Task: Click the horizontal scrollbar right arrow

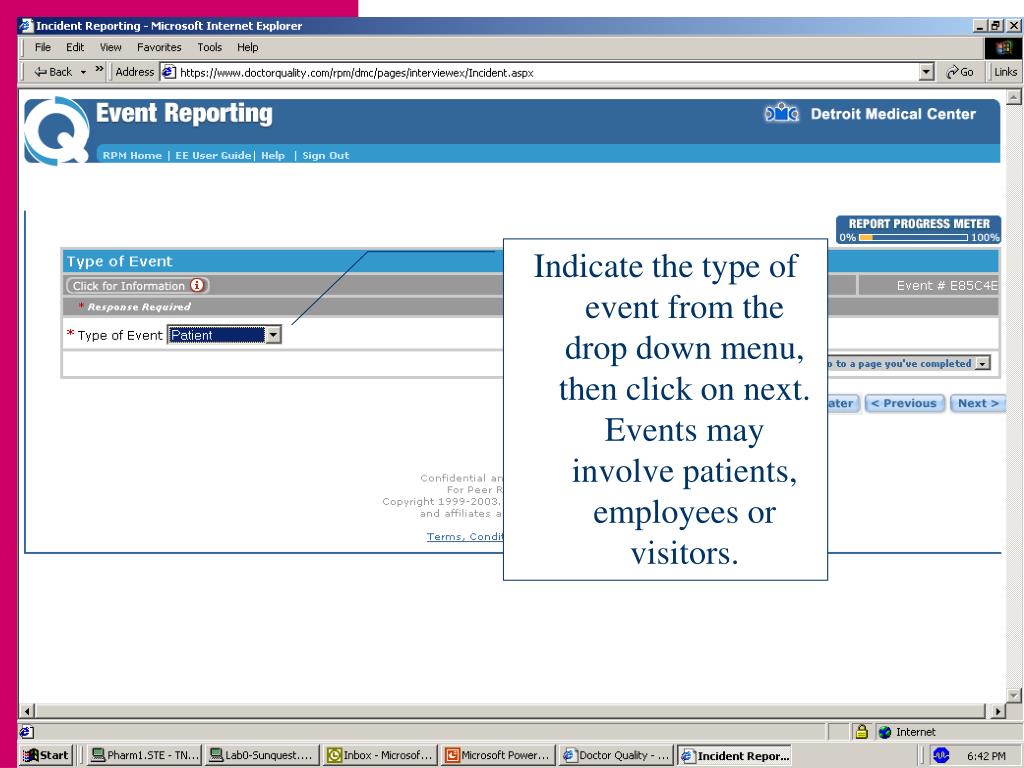Action: tap(999, 711)
